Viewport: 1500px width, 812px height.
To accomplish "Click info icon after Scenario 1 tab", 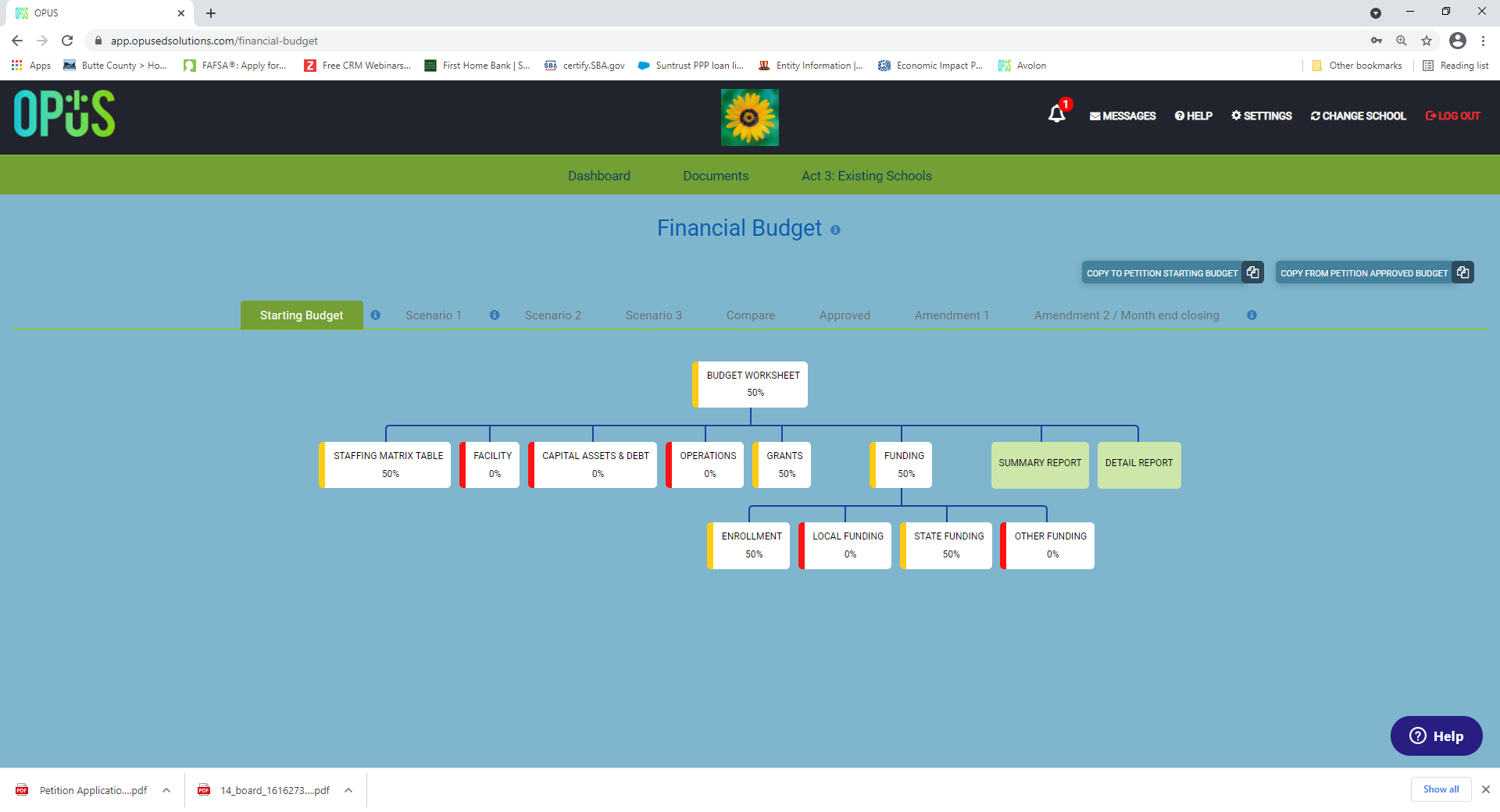I will point(495,315).
